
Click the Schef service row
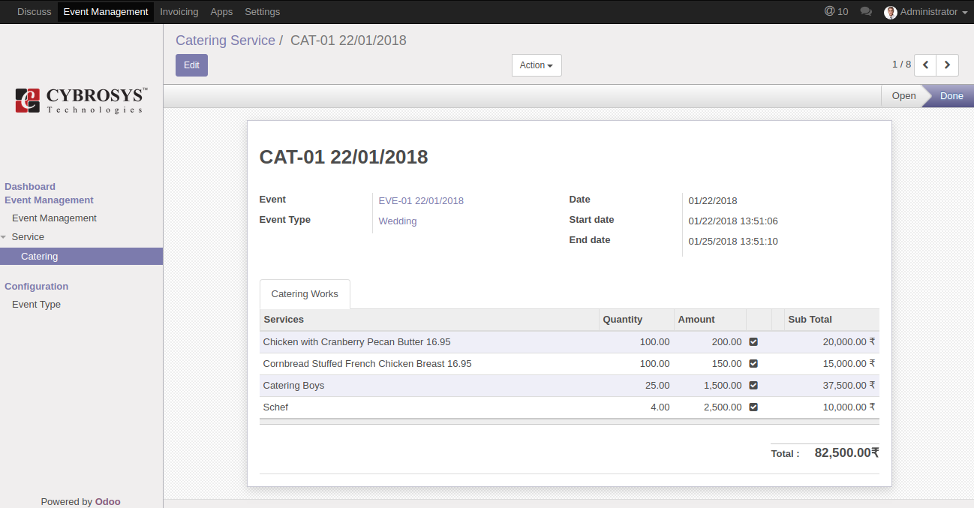569,407
